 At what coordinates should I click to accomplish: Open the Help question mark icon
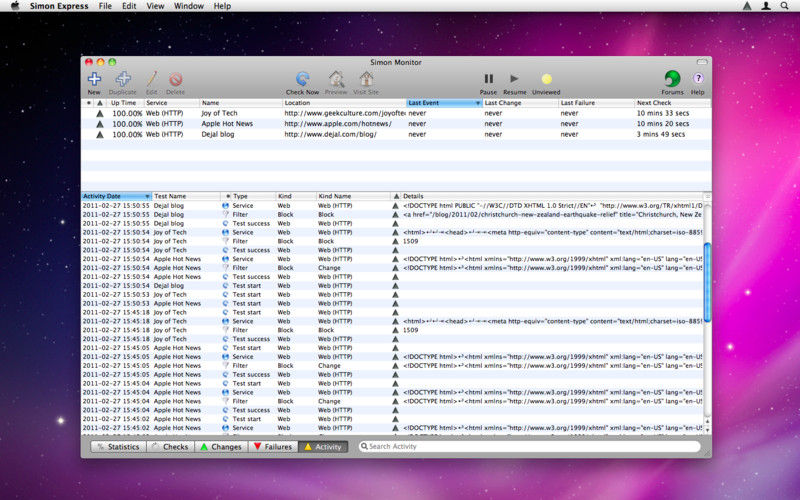point(698,79)
